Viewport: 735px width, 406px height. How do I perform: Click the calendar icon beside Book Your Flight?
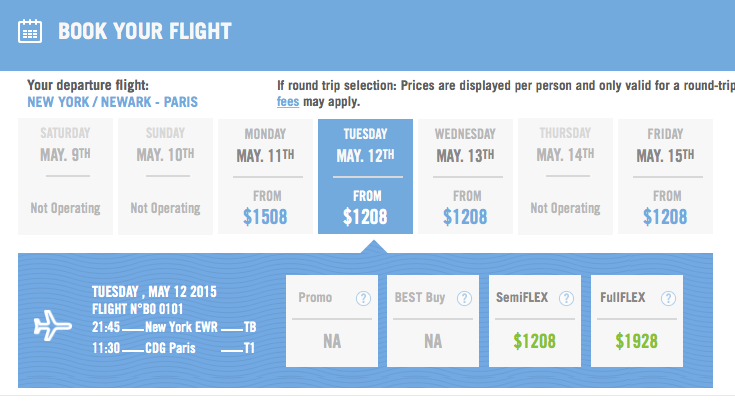(x=30, y=30)
